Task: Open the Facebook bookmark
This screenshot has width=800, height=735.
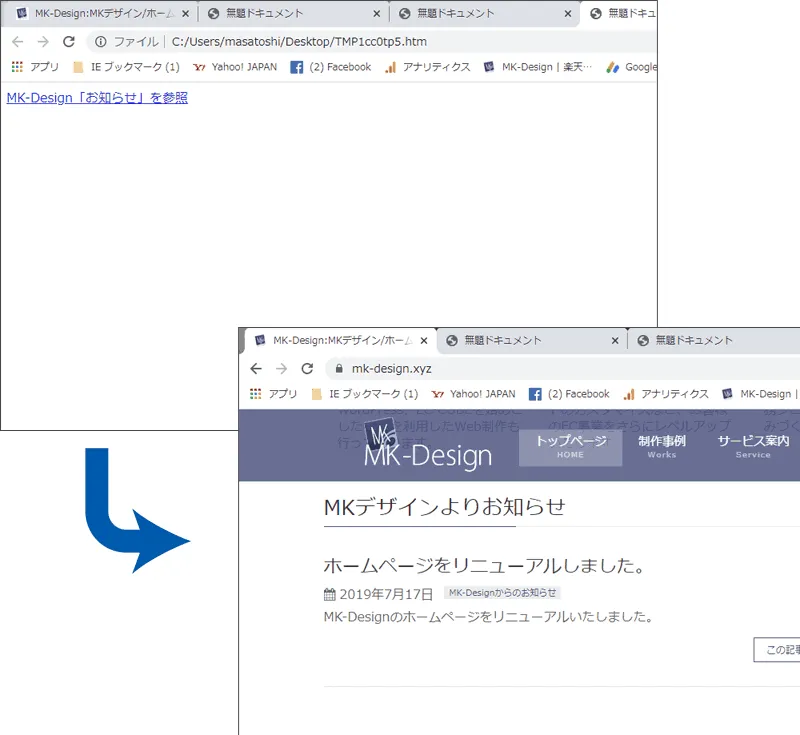Action: [330, 67]
